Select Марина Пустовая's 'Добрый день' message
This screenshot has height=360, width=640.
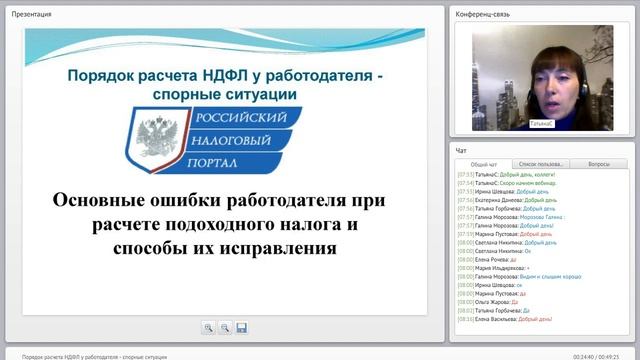504,234
